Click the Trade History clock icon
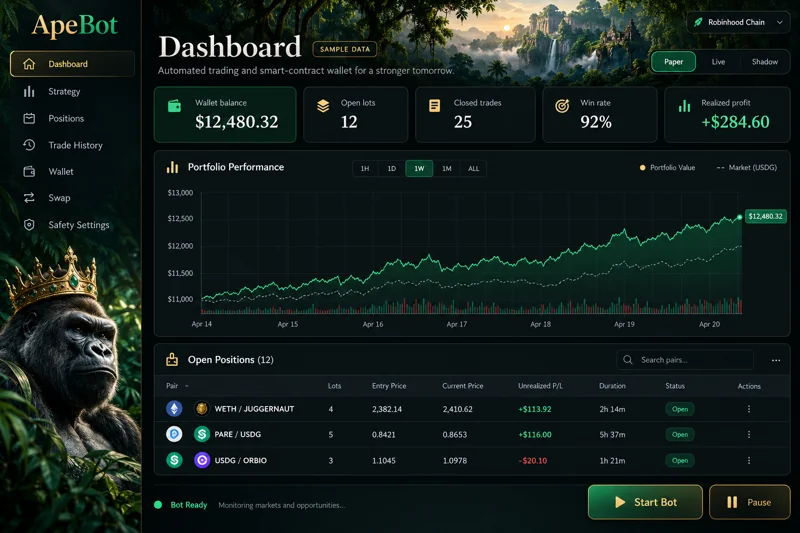 29,145
